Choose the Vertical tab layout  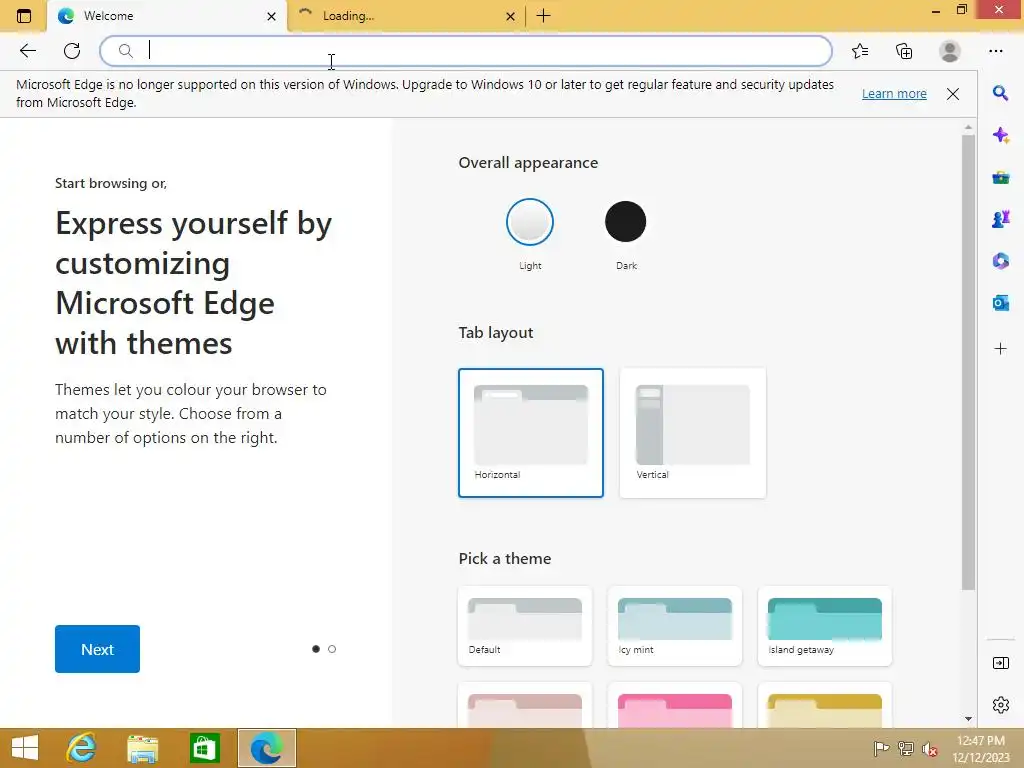click(x=692, y=432)
